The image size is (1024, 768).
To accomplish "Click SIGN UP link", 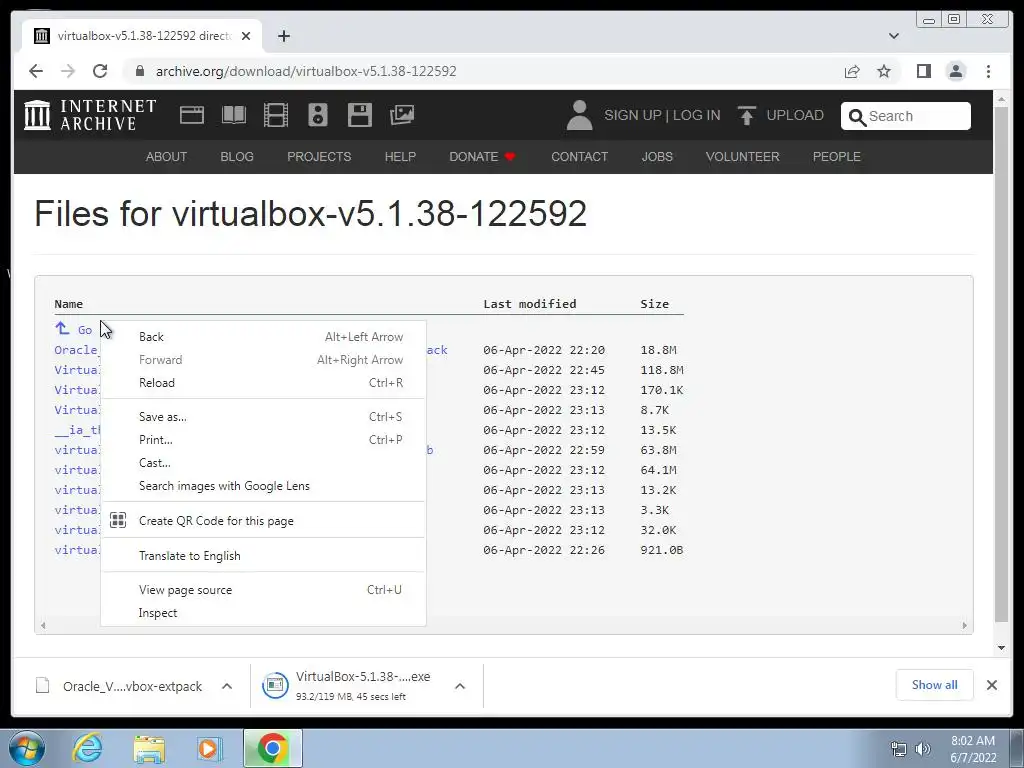I will point(632,115).
